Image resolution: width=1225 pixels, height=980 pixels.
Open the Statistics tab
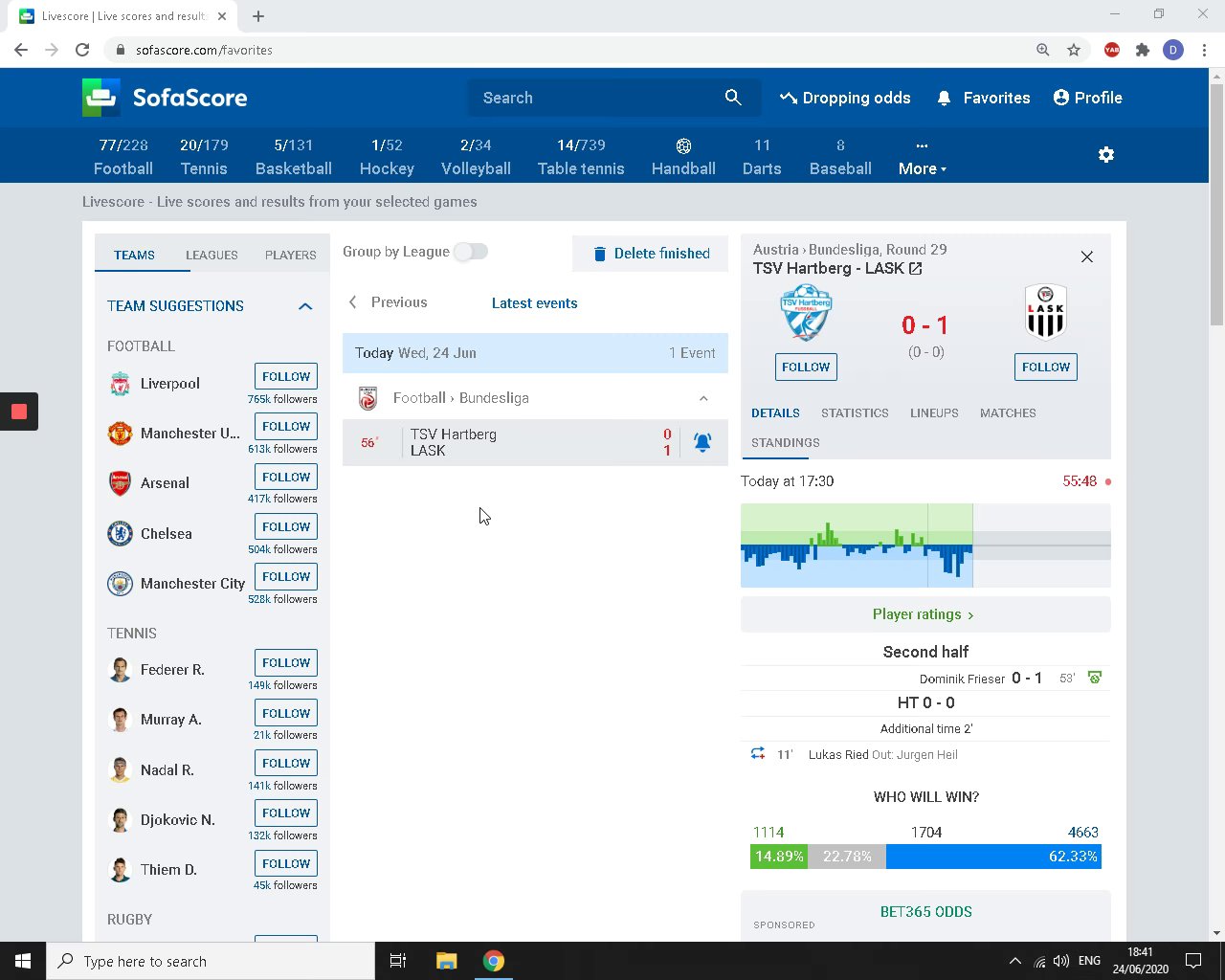point(855,413)
